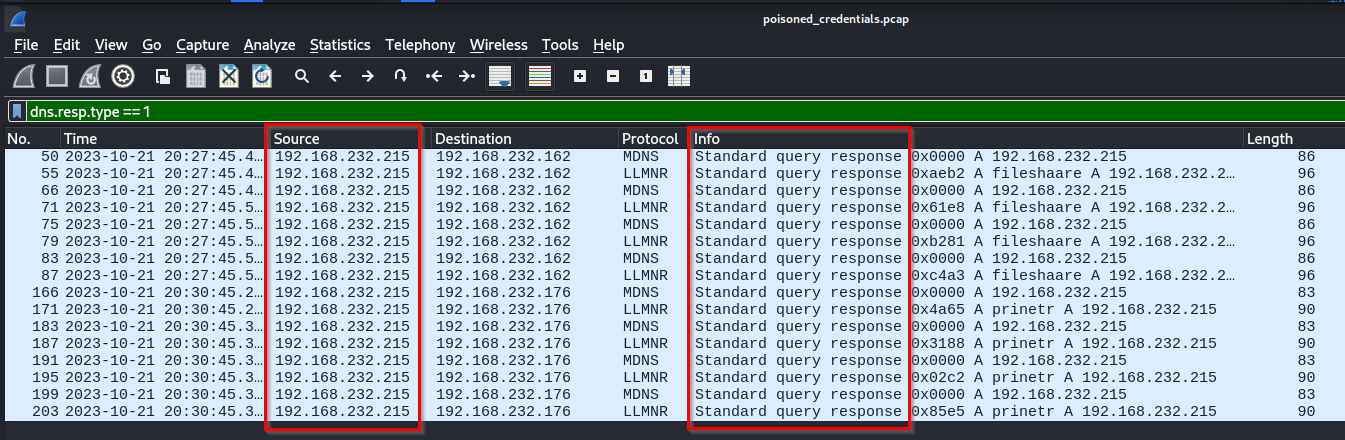1345x440 pixels.
Task: Open the Statistics menu
Action: (339, 45)
